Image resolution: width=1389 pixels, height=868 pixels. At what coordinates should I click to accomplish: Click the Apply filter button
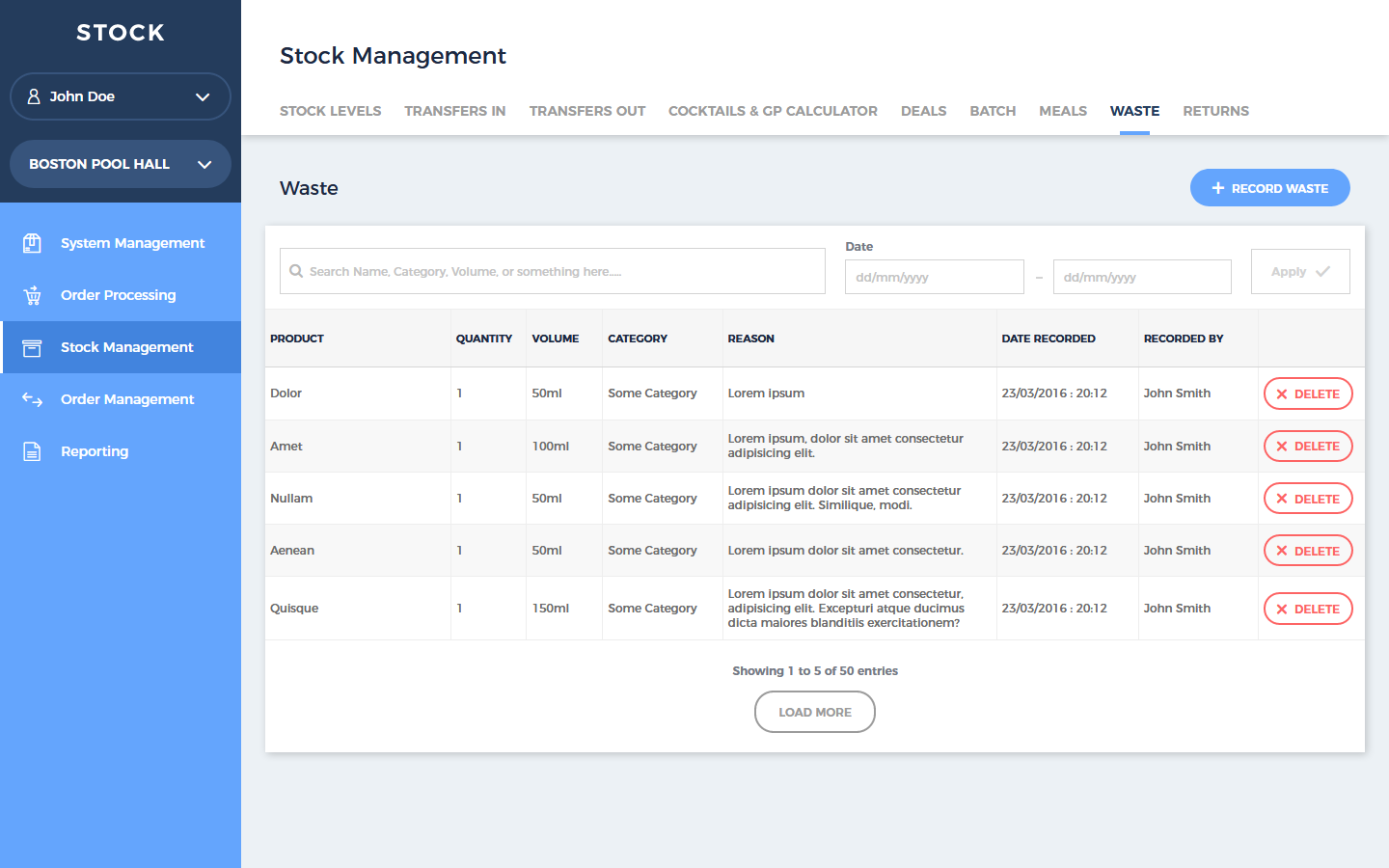tap(1299, 272)
